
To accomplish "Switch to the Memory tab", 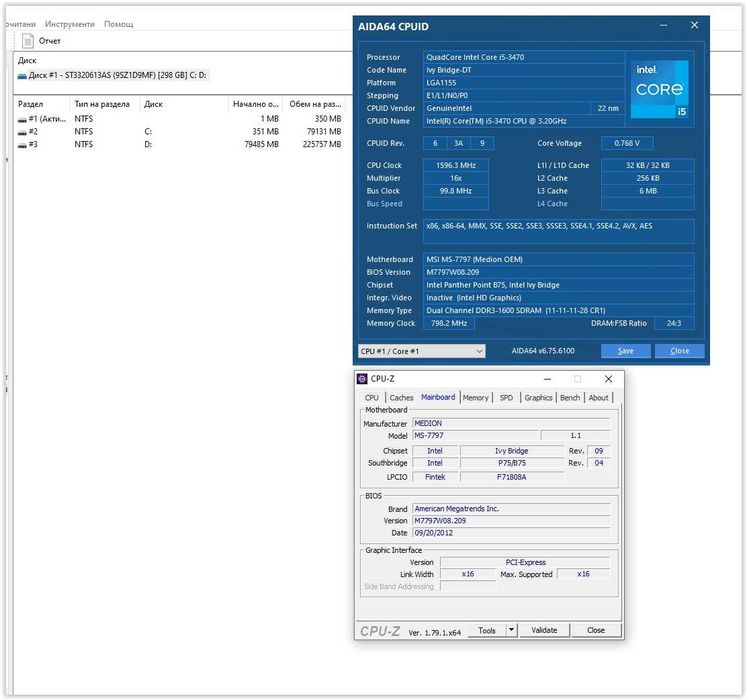I will pyautogui.click(x=475, y=397).
